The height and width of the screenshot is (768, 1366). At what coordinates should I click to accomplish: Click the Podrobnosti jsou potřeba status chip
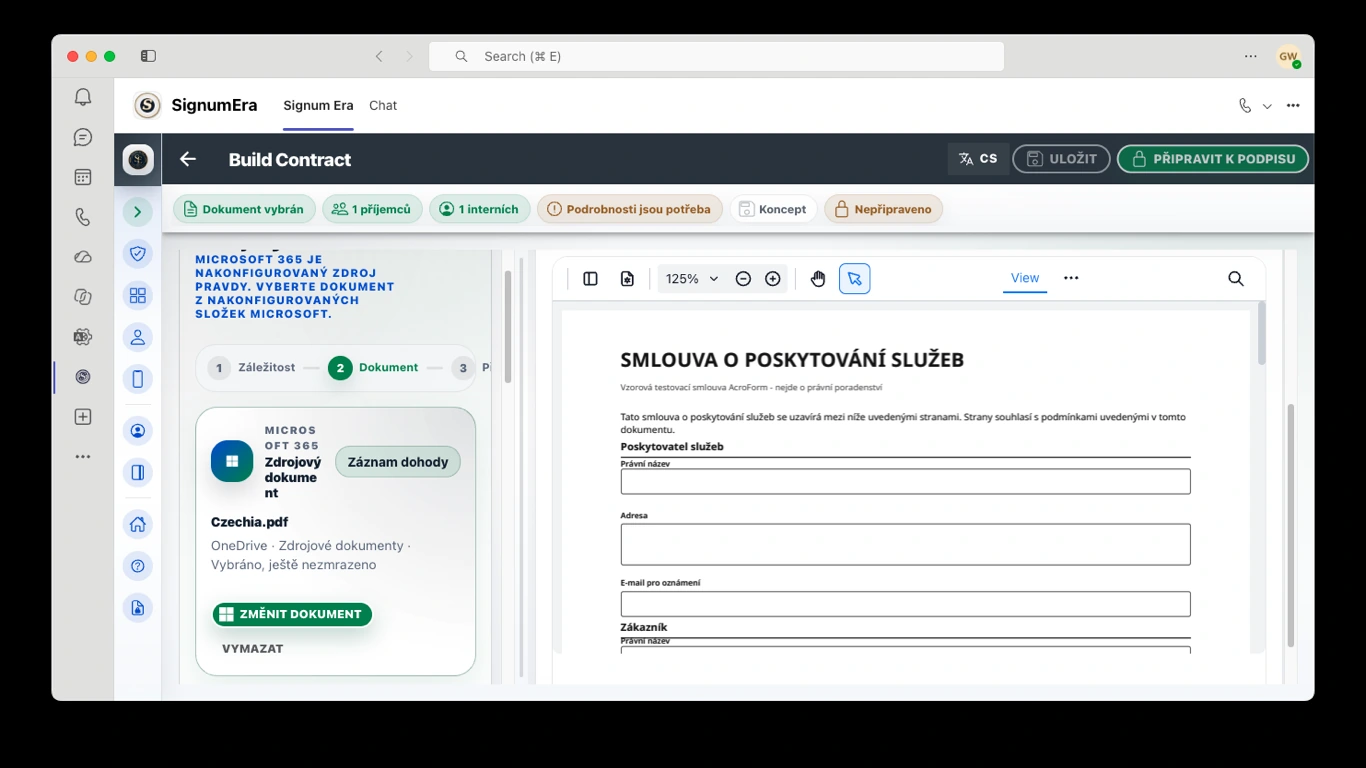tap(630, 209)
